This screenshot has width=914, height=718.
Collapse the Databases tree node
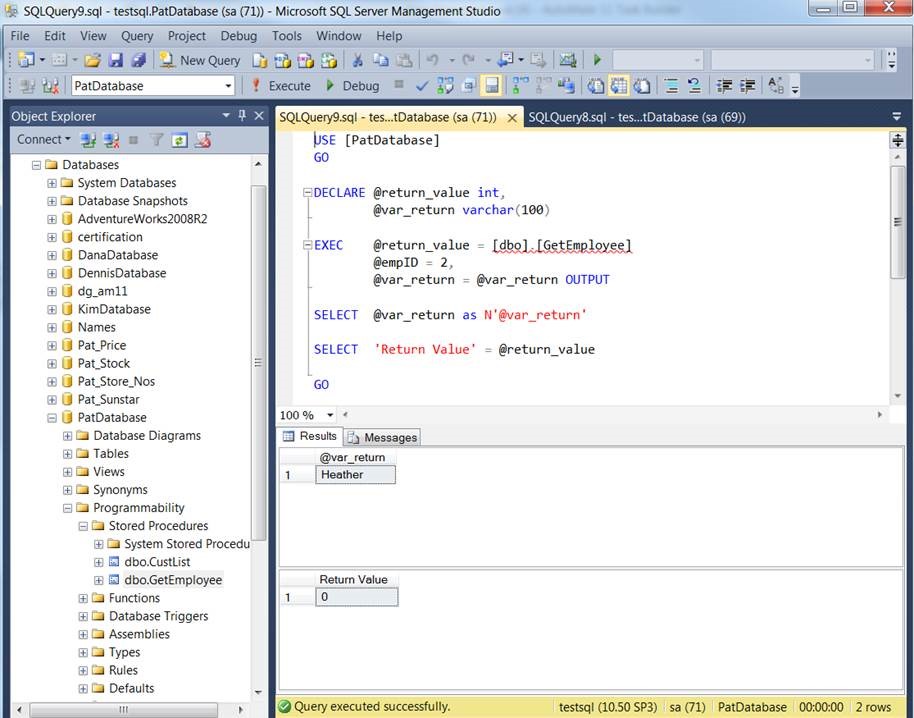coord(37,165)
